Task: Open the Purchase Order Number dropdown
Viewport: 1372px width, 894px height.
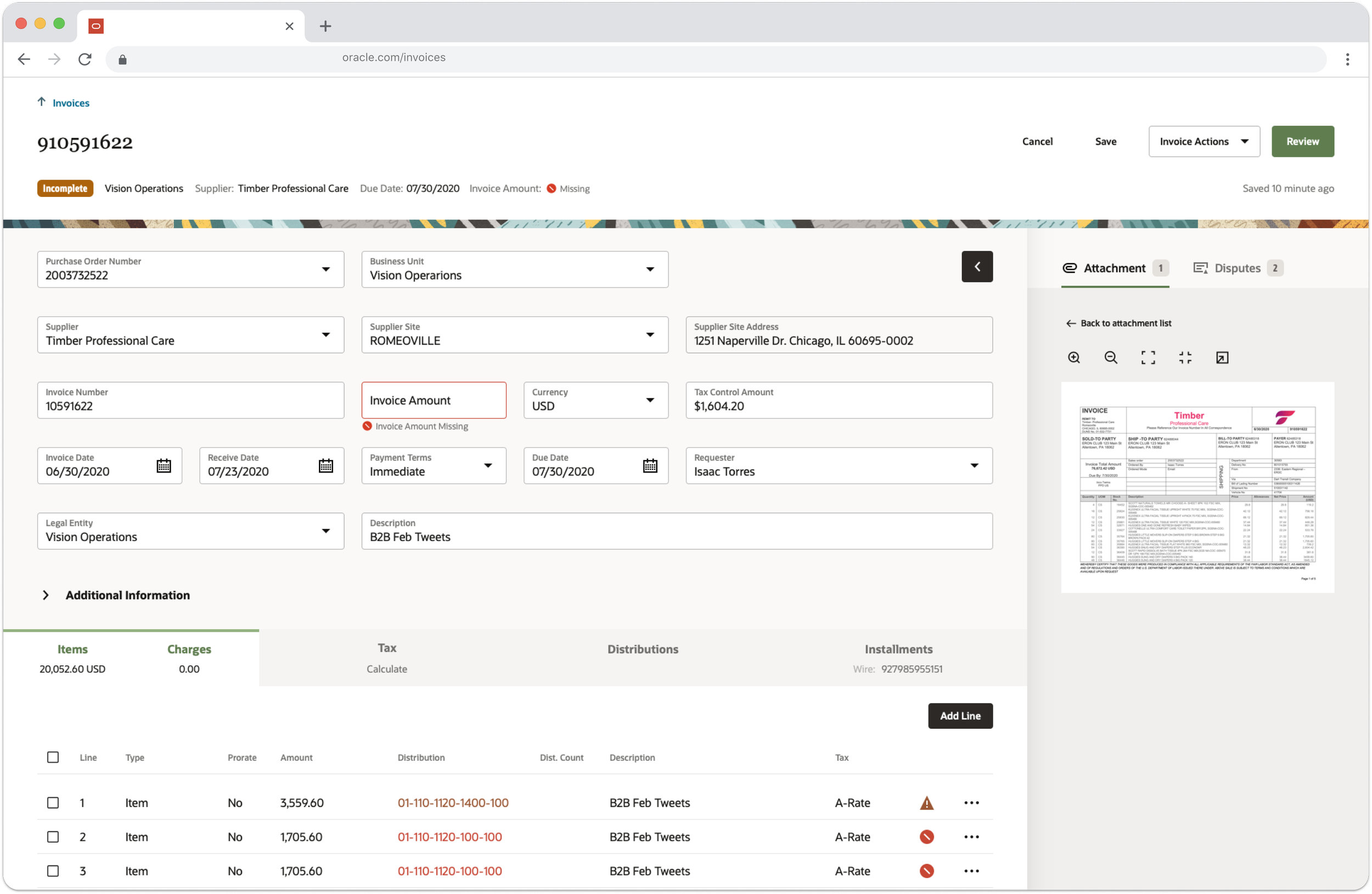Action: point(325,269)
